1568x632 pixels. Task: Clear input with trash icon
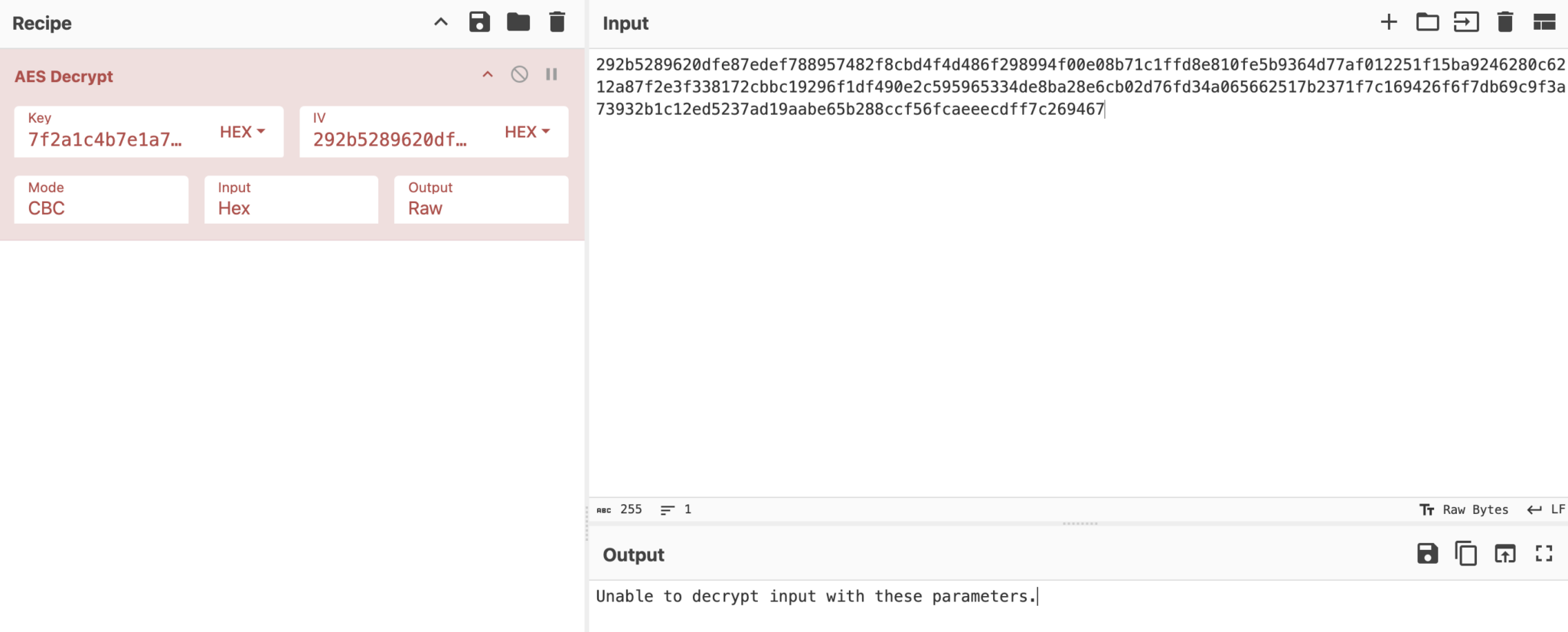[1505, 22]
